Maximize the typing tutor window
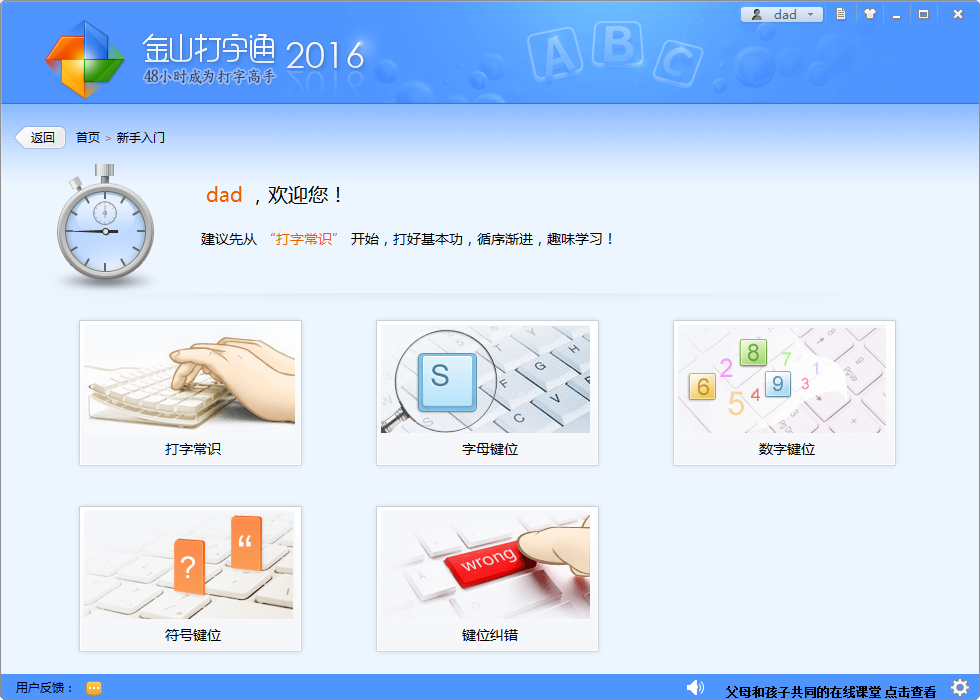Viewport: 980px width, 700px height. click(923, 14)
